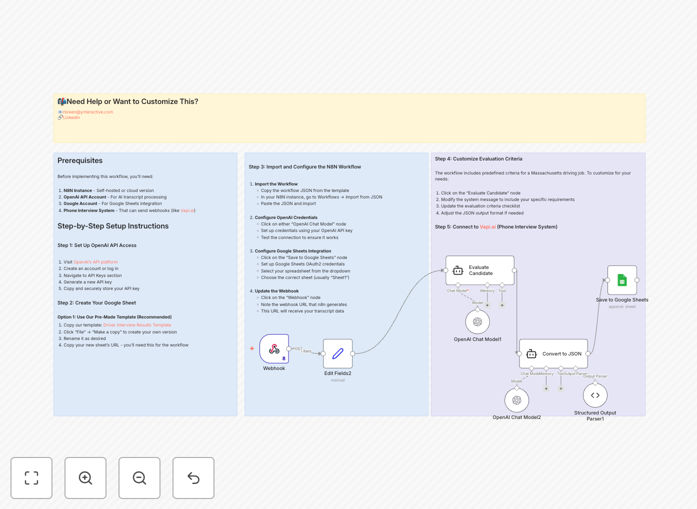The width and height of the screenshot is (697, 509).
Task: Click the 'Google Account' prerequisite line
Action: 112,203
